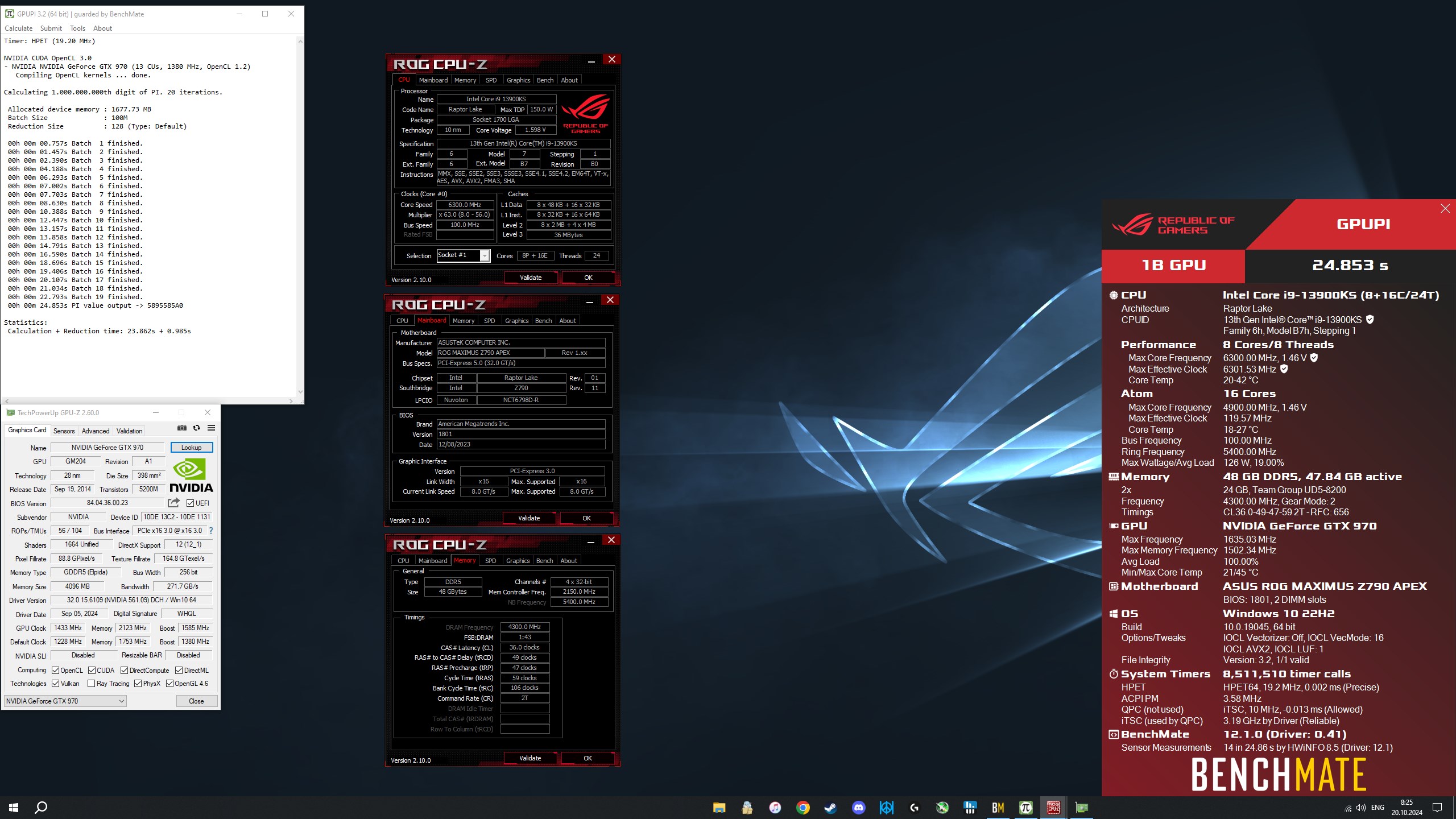This screenshot has width=1456, height=819.
Task: Switch to GPUPI taskbar icon
Action: pos(1026,807)
